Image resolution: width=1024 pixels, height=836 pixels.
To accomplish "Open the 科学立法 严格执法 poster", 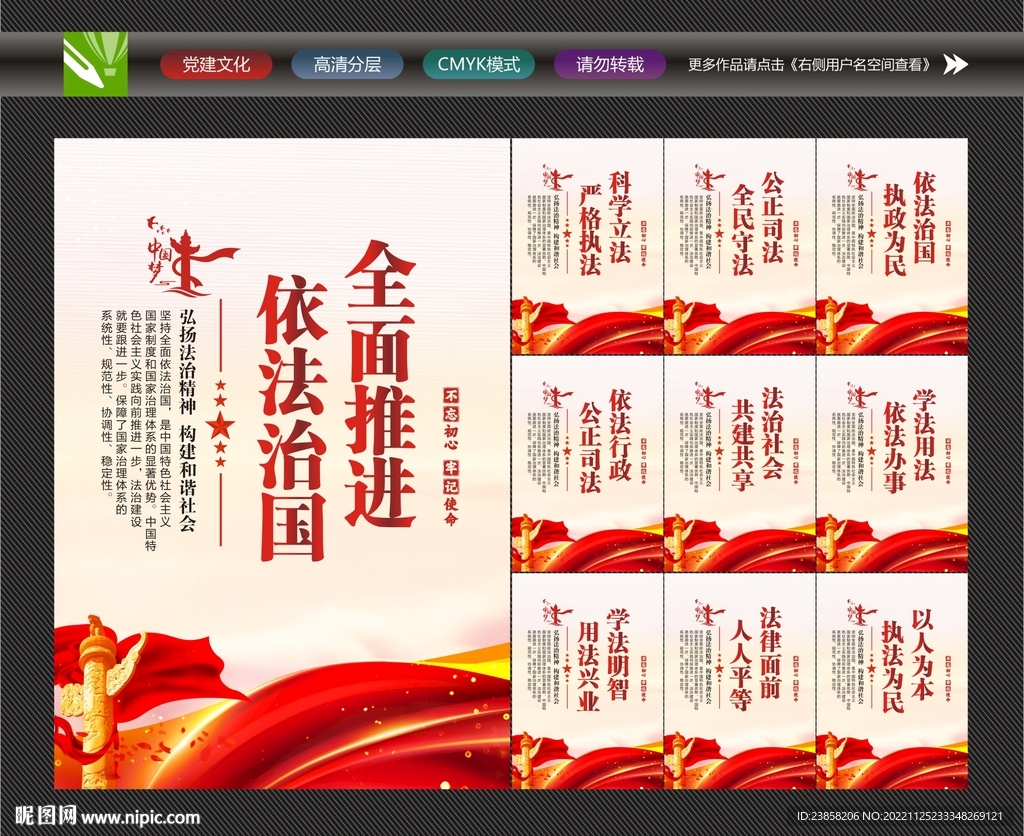I will click(588, 246).
